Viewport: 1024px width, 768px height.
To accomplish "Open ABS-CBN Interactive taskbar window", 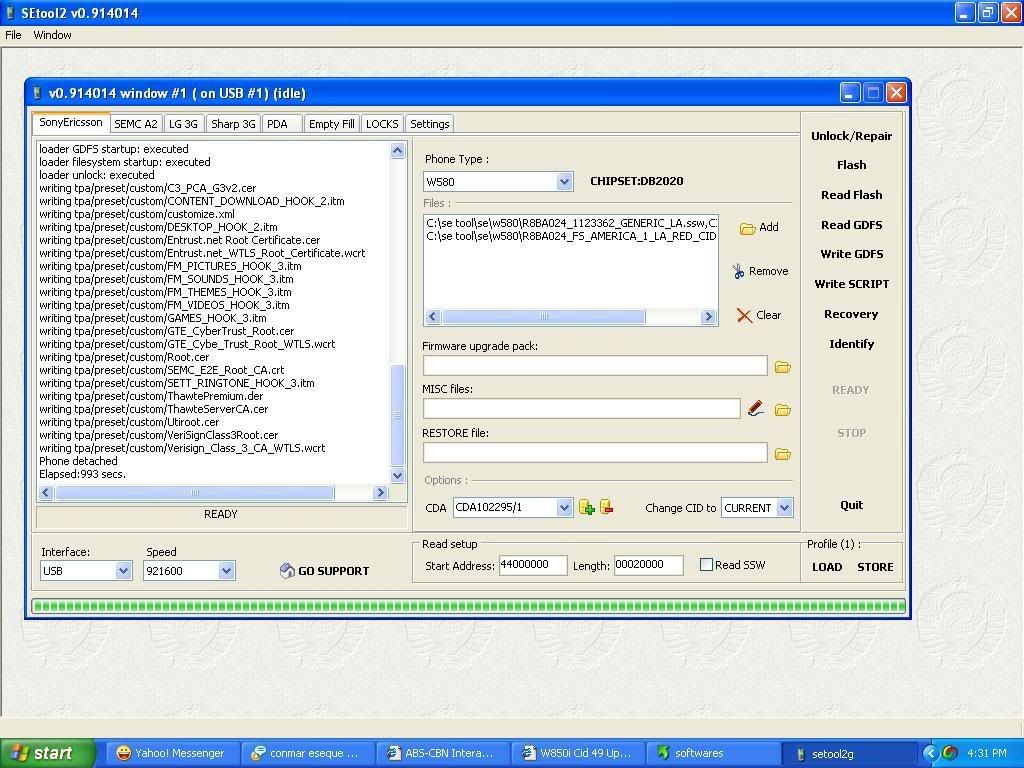I will point(442,753).
